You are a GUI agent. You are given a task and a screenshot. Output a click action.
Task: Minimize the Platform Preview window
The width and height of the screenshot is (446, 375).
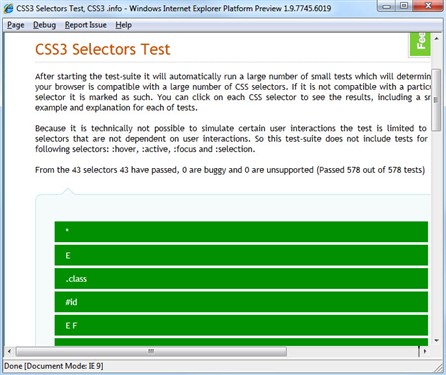point(387,6)
